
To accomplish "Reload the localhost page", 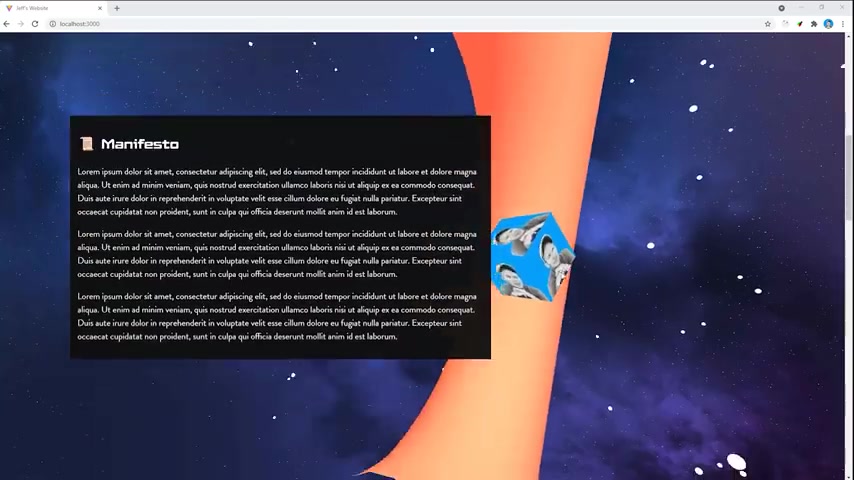I will tap(35, 24).
